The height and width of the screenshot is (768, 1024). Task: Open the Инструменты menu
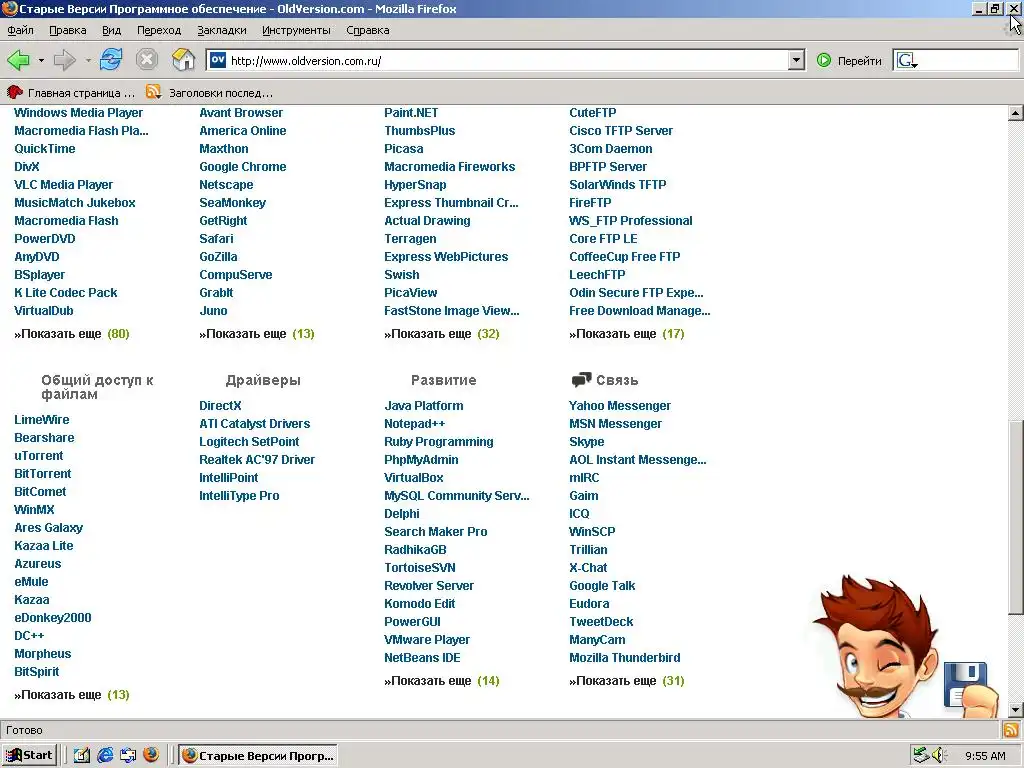click(x=296, y=30)
